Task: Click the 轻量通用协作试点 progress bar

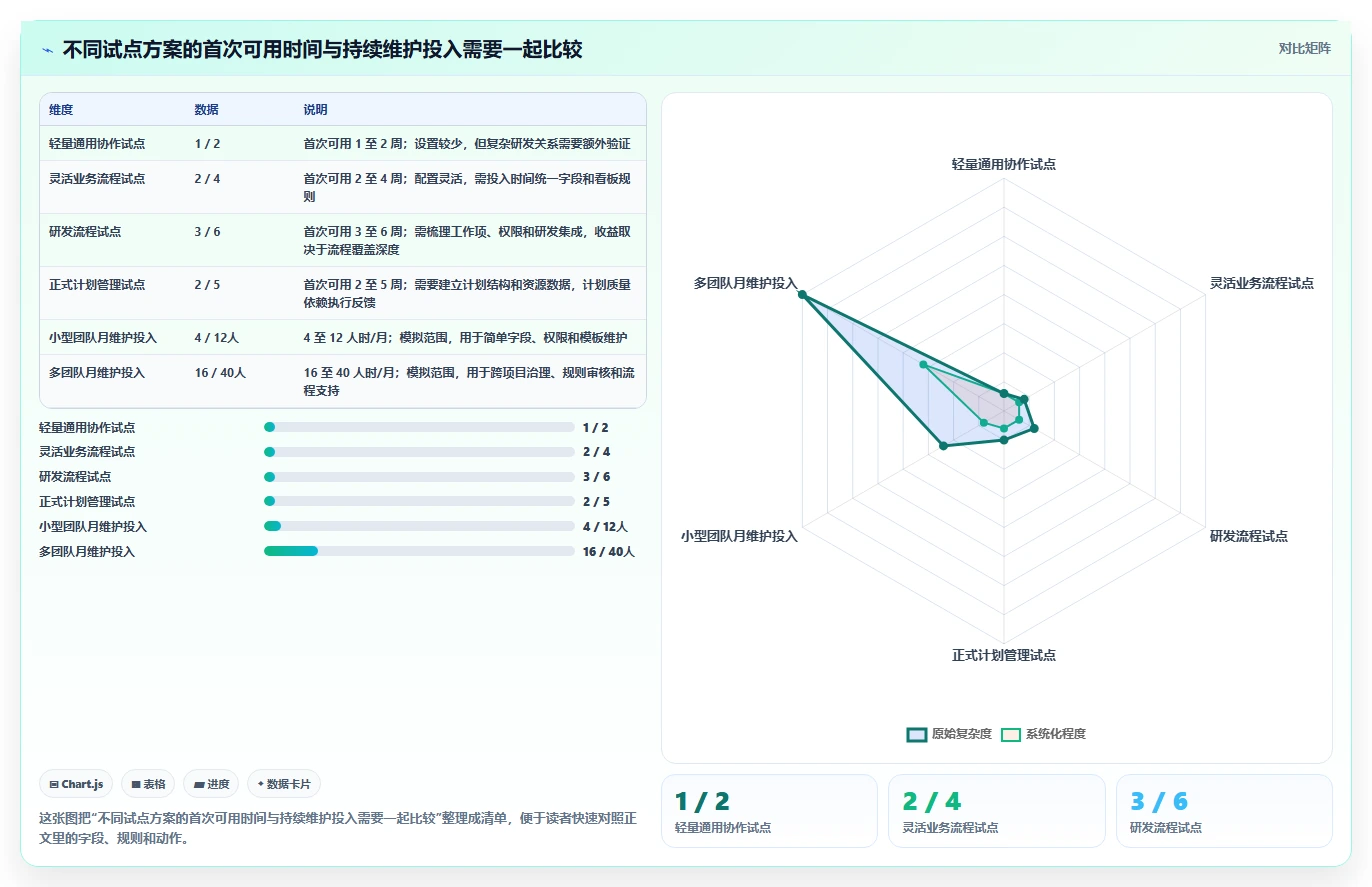Action: pyautogui.click(x=419, y=427)
